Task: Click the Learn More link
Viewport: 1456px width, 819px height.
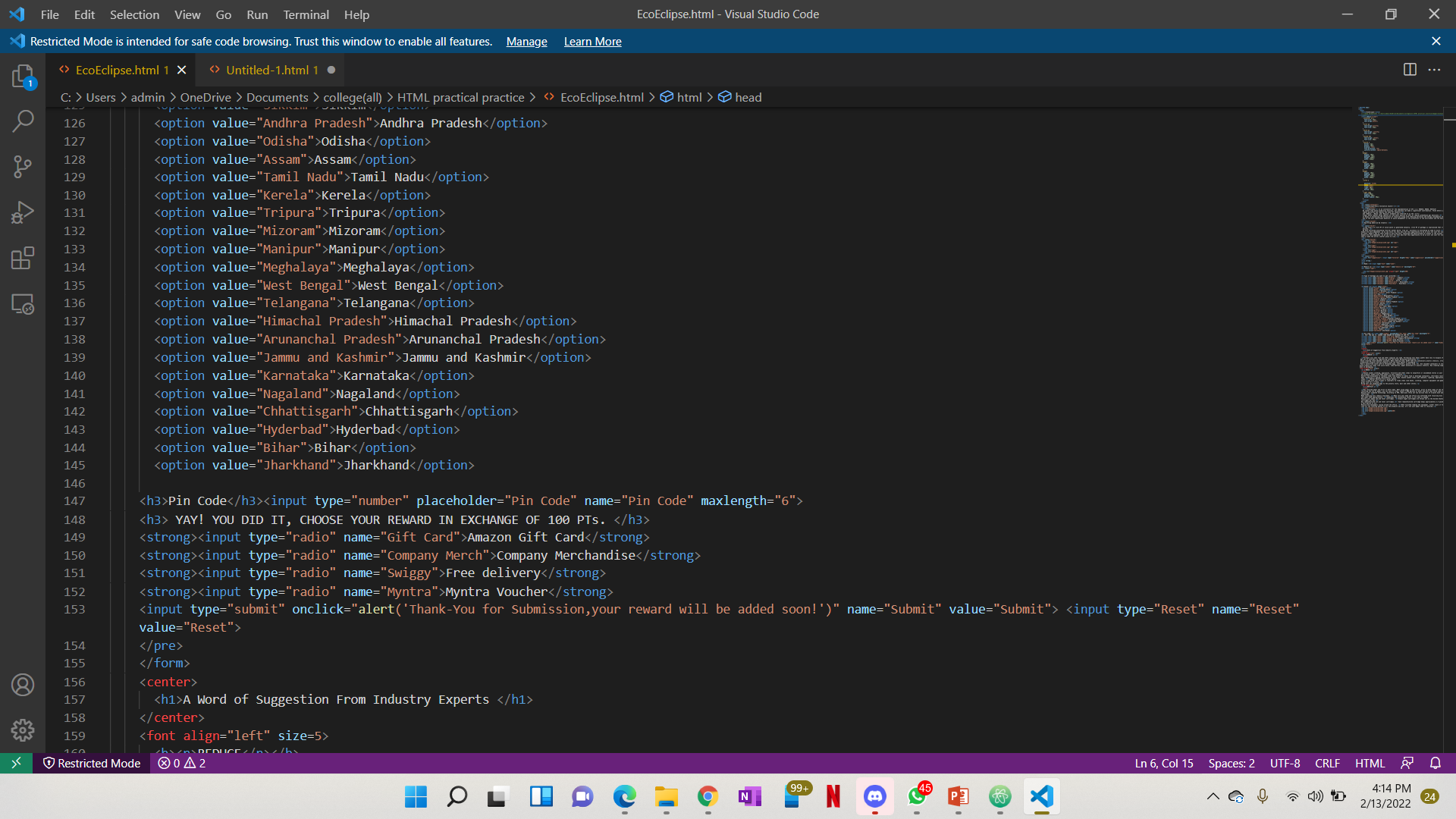Action: [x=592, y=41]
